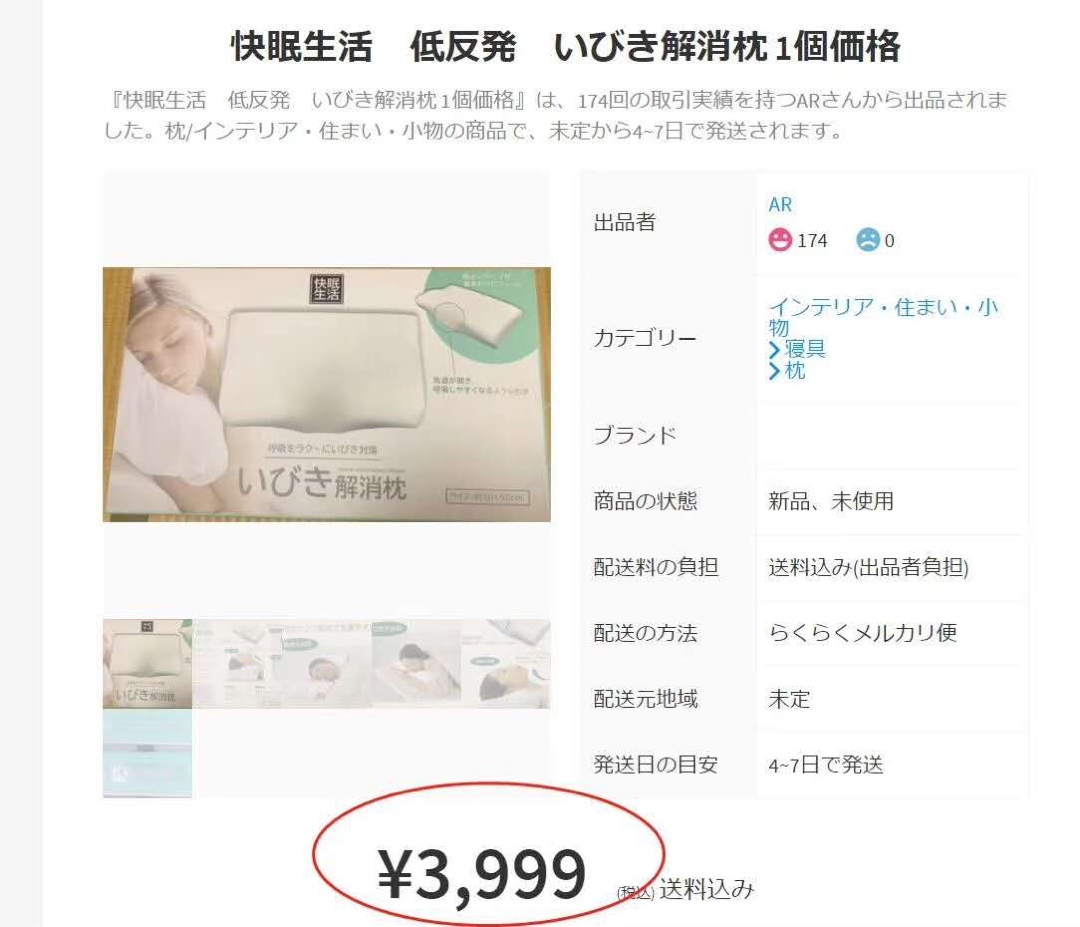The height and width of the screenshot is (927, 1080).
Task: Select first thumbnail of pillow box
Action: pos(147,663)
